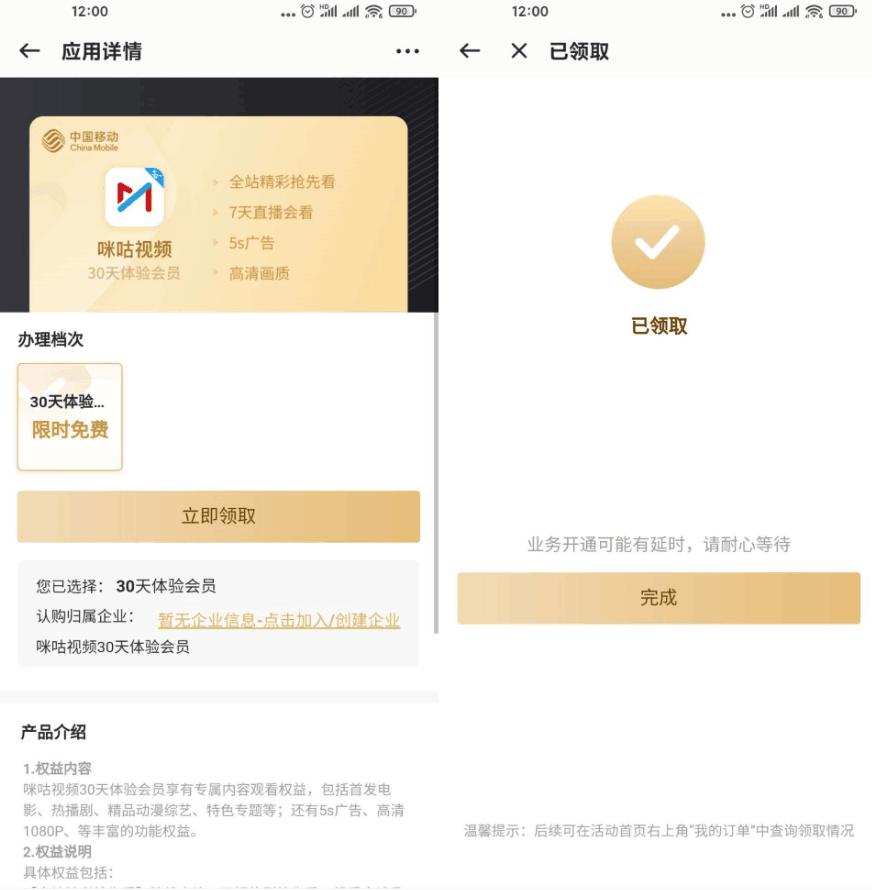Screen dimensions: 872x890
Task: Go back from the 已领取 page
Action: (x=469, y=51)
